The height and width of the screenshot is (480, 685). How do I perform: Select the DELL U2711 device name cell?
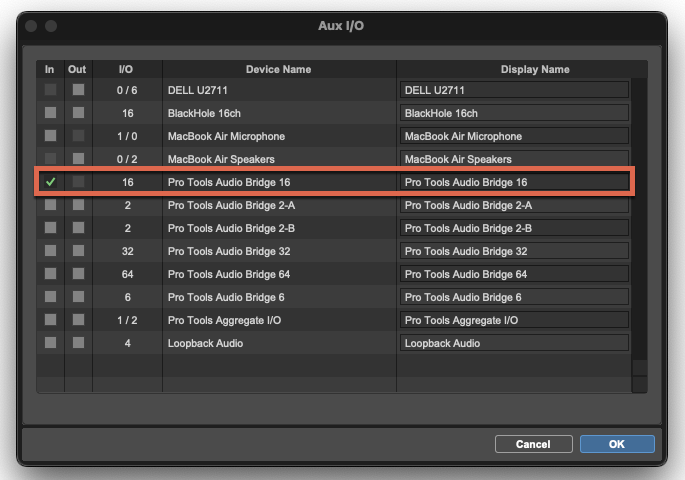click(x=279, y=90)
